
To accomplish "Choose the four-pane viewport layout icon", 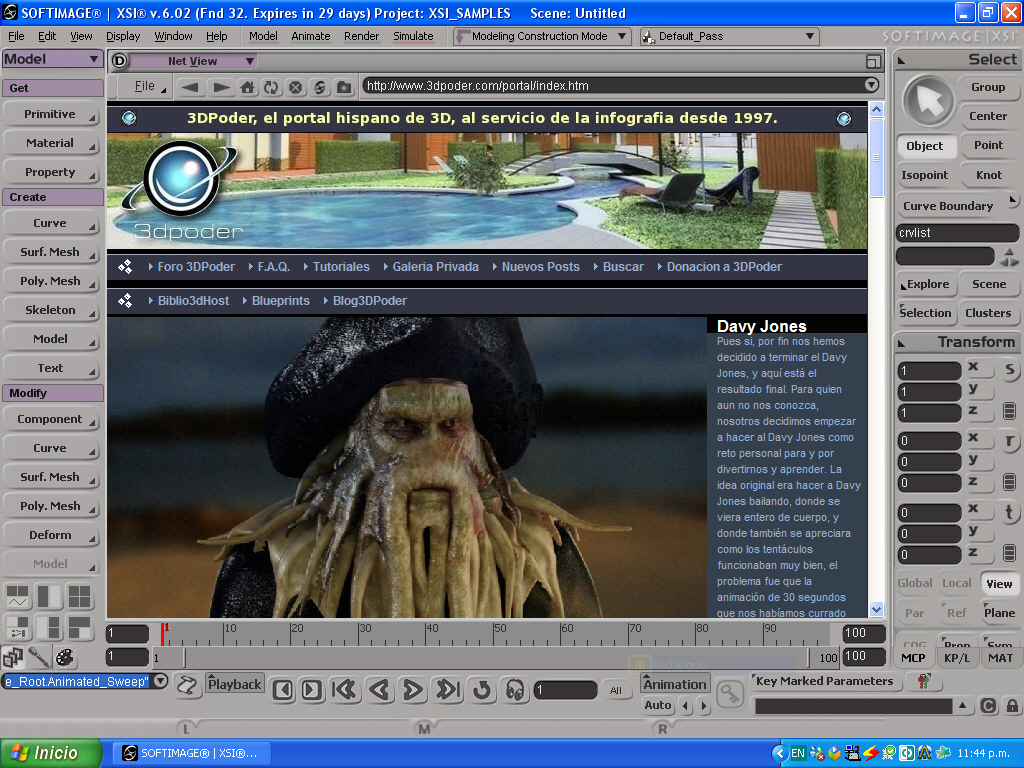I will click(x=80, y=596).
